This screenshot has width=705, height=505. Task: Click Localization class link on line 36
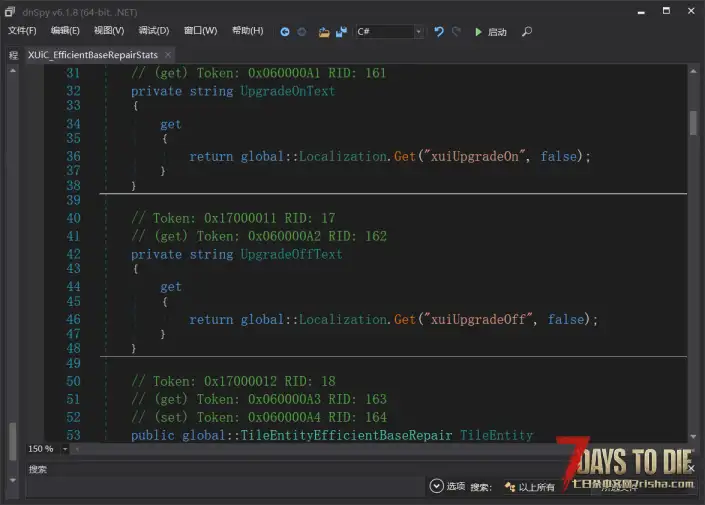[x=343, y=156]
